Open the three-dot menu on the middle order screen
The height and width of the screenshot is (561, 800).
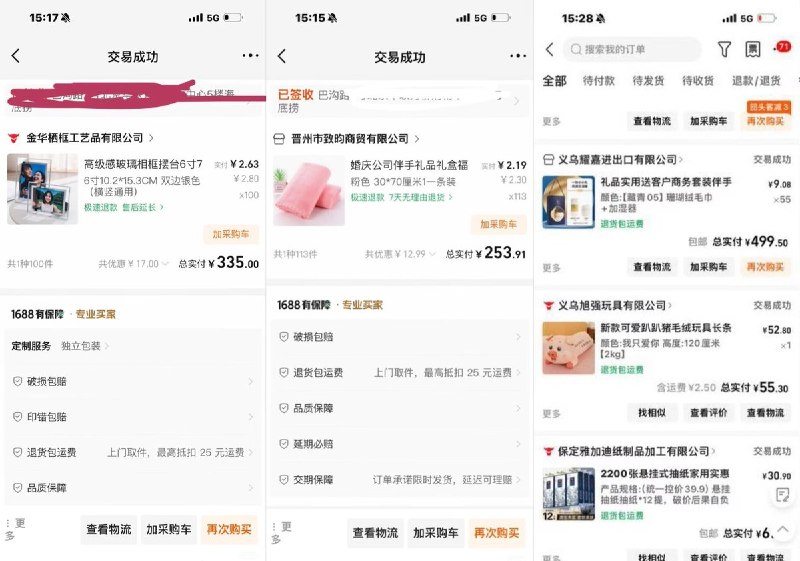tap(518, 56)
